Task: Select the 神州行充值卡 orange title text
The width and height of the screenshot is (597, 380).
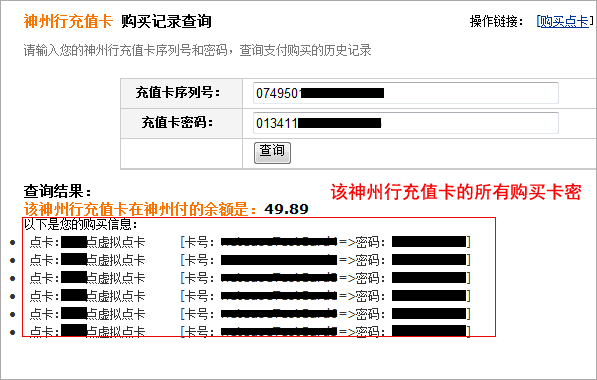Action: tap(68, 21)
